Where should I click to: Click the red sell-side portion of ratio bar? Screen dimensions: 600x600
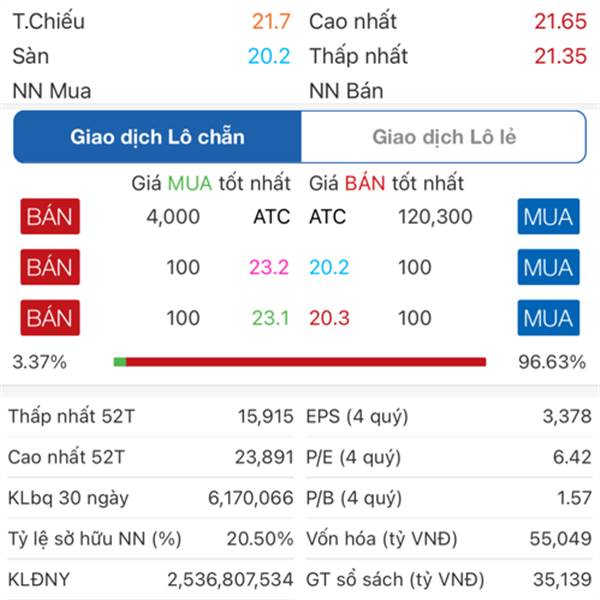(x=306, y=362)
